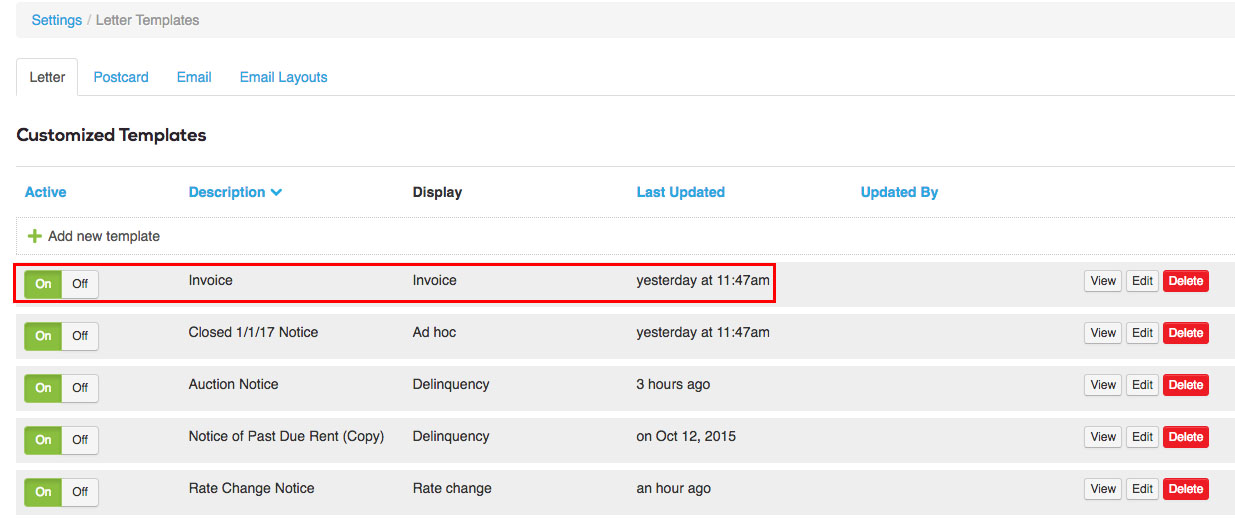The width and height of the screenshot is (1235, 519).
Task: Sort by the Description column chevron
Action: [276, 192]
